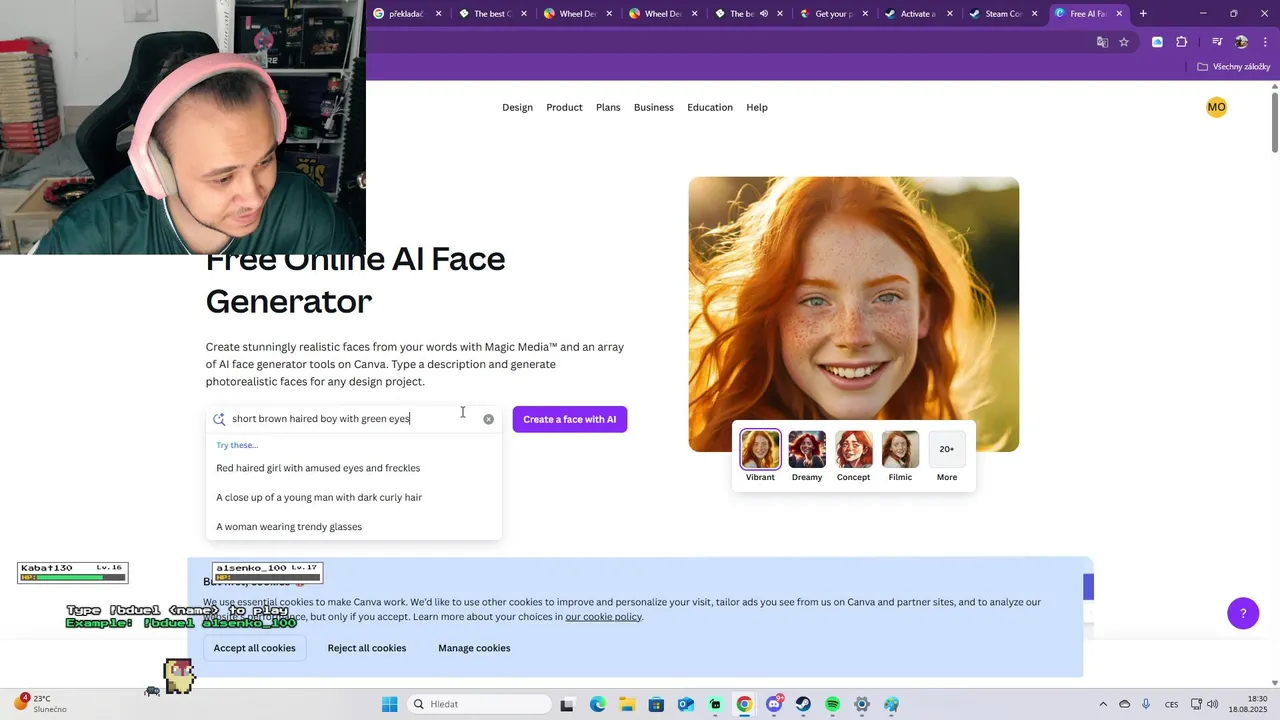Open Steam from the taskbar
The width and height of the screenshot is (1280, 720).
[803, 704]
